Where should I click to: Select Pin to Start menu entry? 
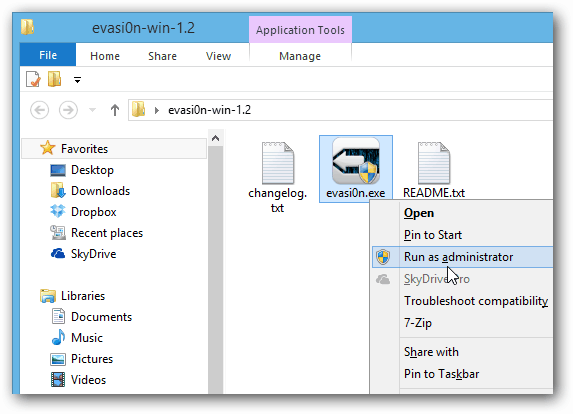tap(433, 235)
